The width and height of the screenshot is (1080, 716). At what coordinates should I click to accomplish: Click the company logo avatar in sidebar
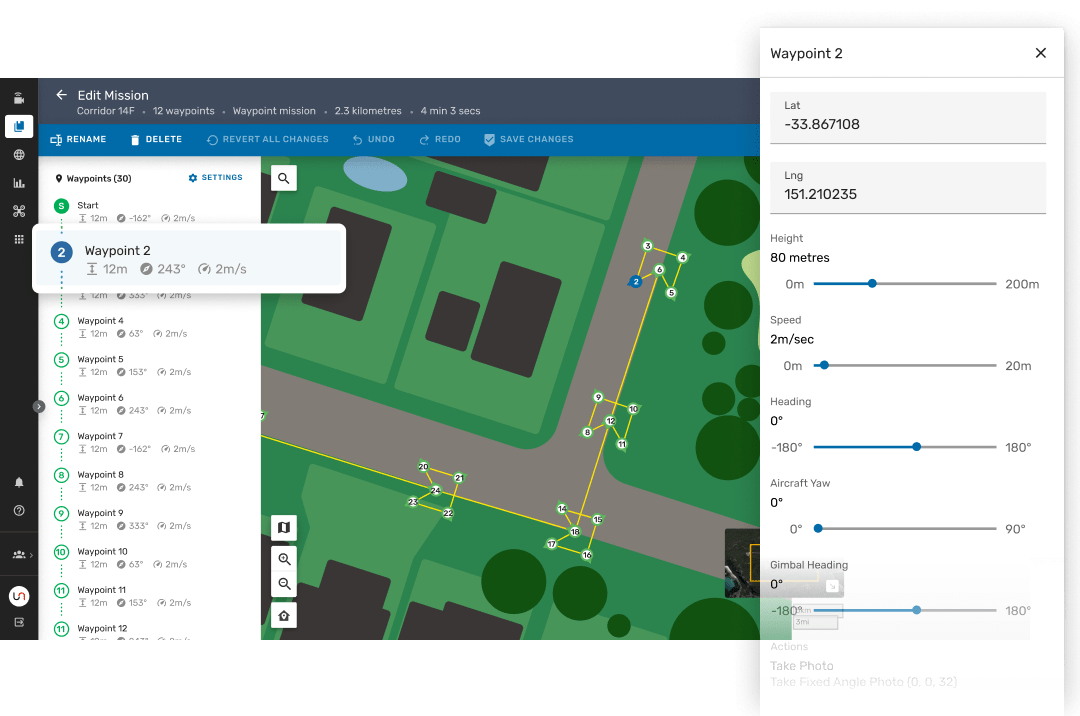coord(19,596)
